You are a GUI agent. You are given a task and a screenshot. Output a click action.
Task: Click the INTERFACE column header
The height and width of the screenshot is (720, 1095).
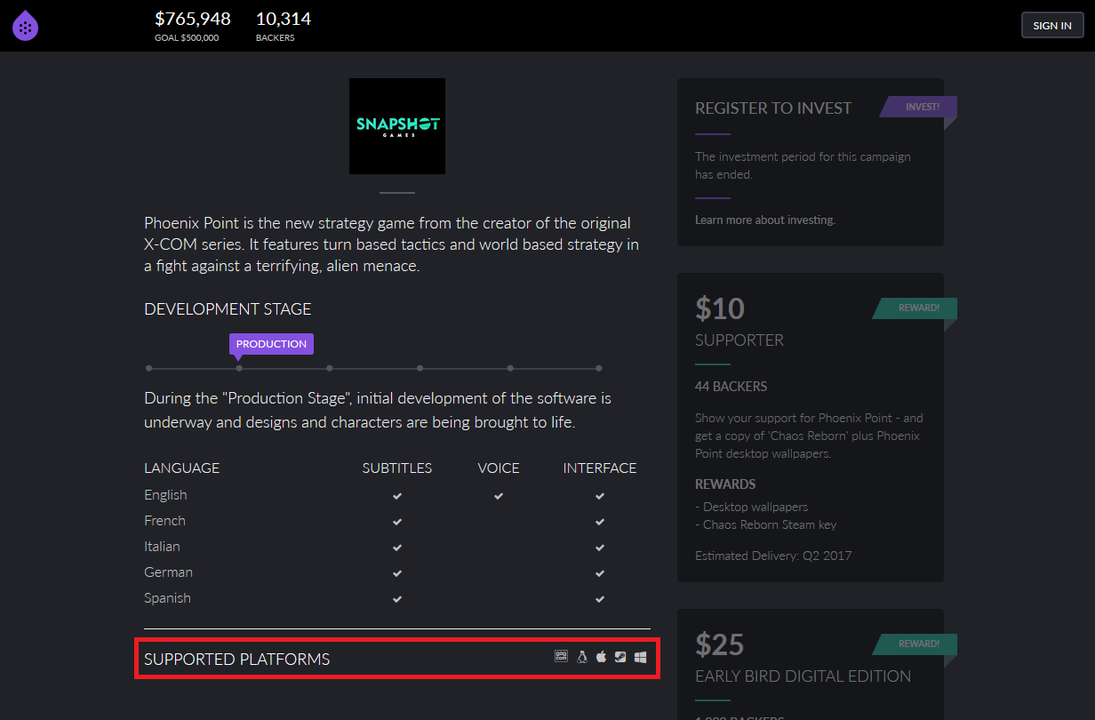tap(600, 468)
